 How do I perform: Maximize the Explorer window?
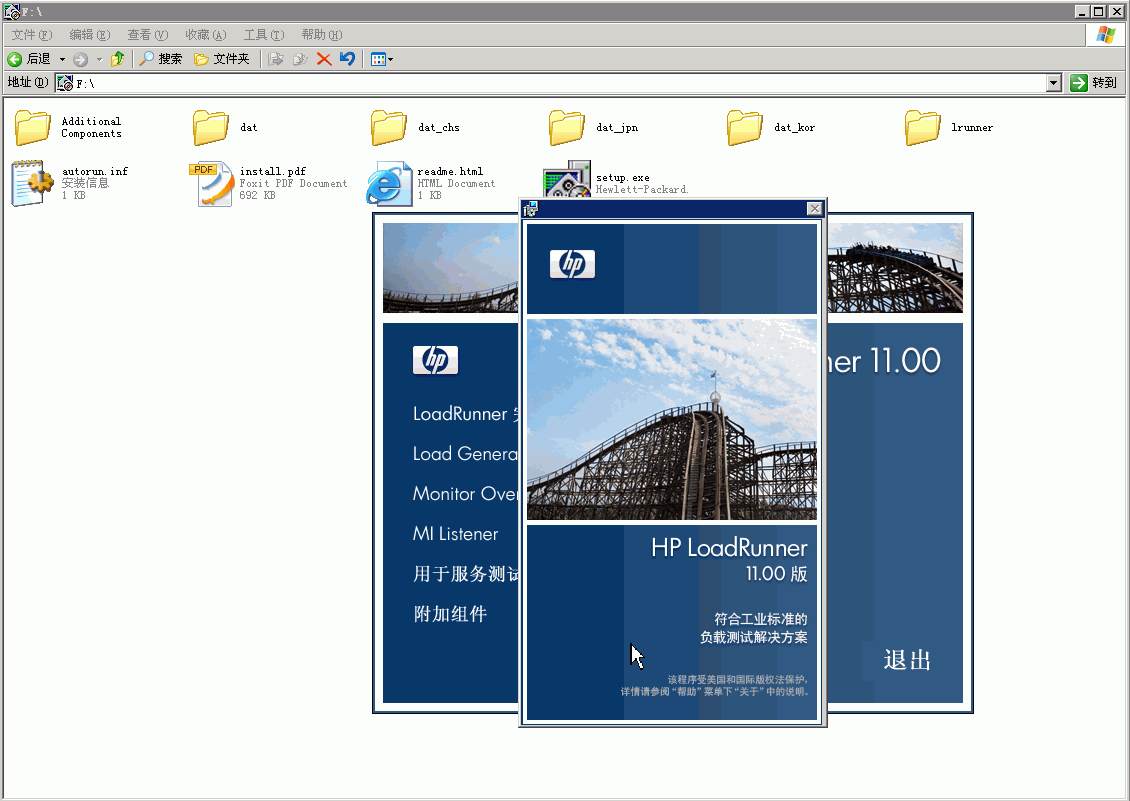click(1098, 12)
